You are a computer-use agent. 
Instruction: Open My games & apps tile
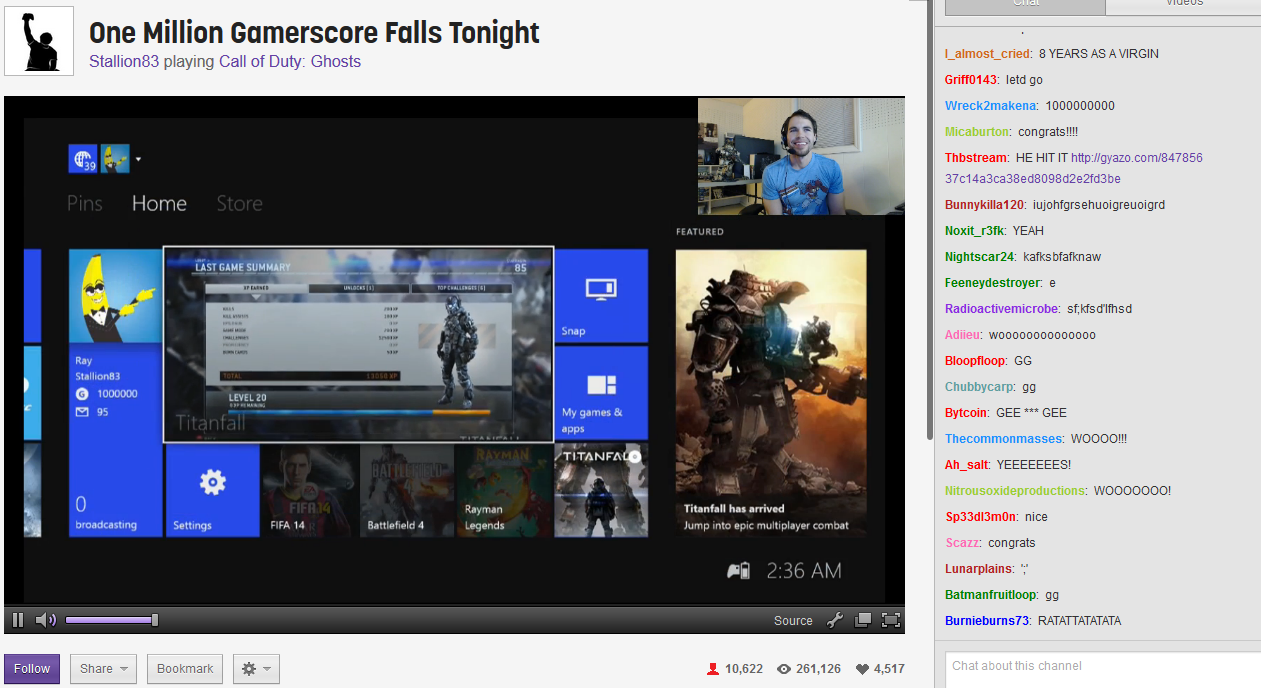[601, 393]
